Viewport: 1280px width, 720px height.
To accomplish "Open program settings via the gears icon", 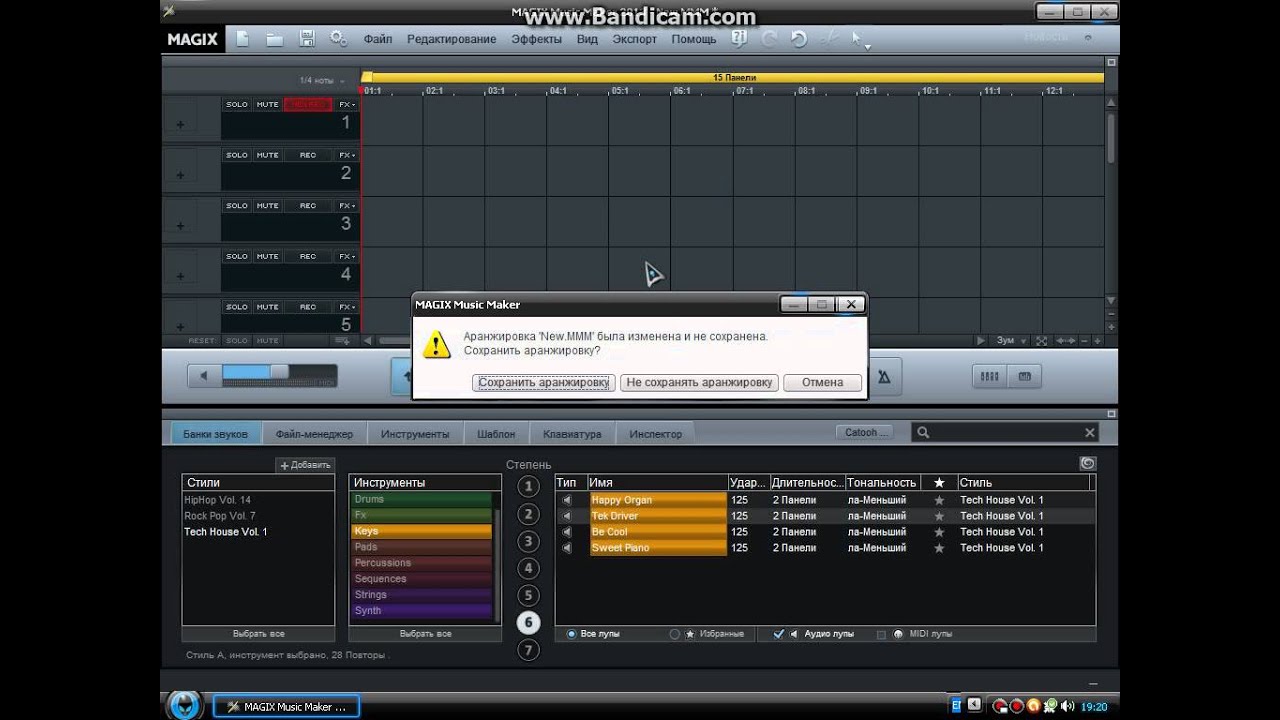I will 338,39.
